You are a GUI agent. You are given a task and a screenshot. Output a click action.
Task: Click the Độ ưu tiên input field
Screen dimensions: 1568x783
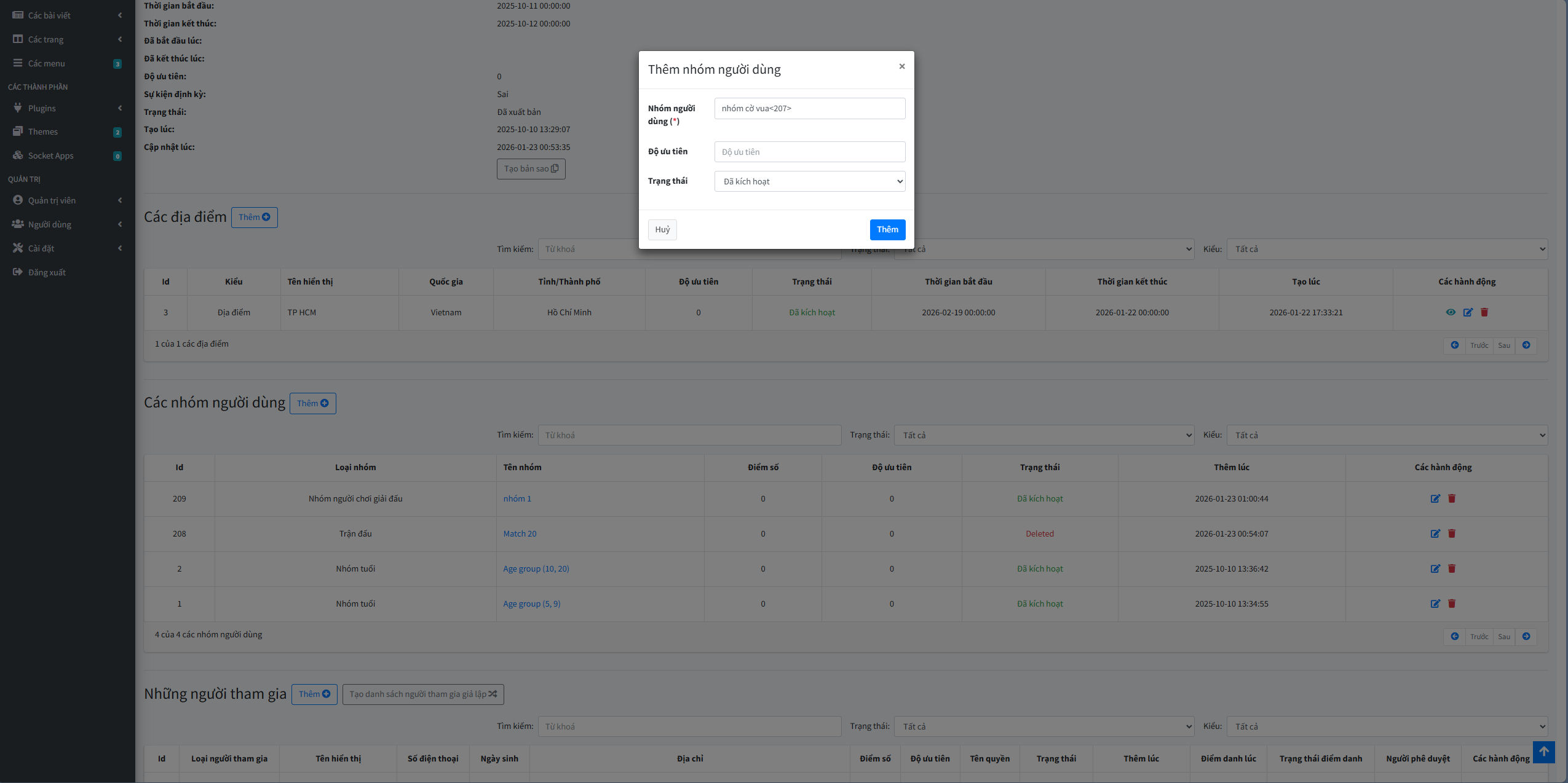[x=809, y=152]
